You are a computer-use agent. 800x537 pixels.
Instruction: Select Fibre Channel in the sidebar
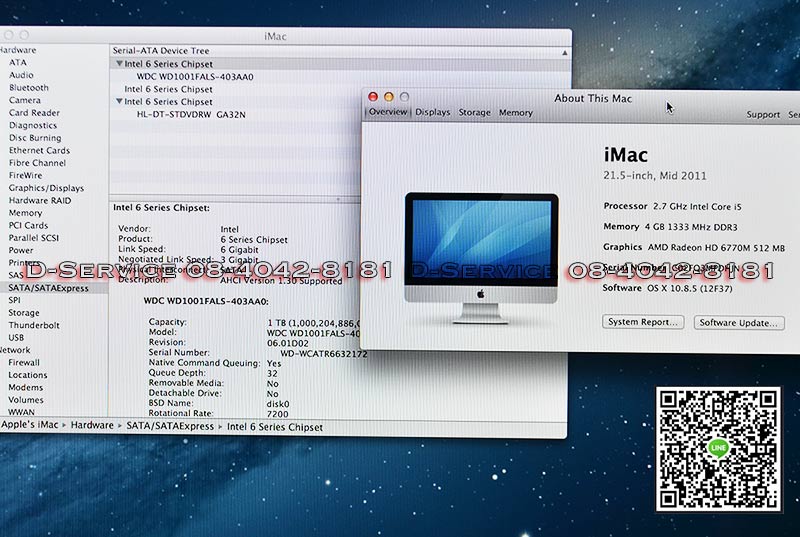click(x=37, y=163)
